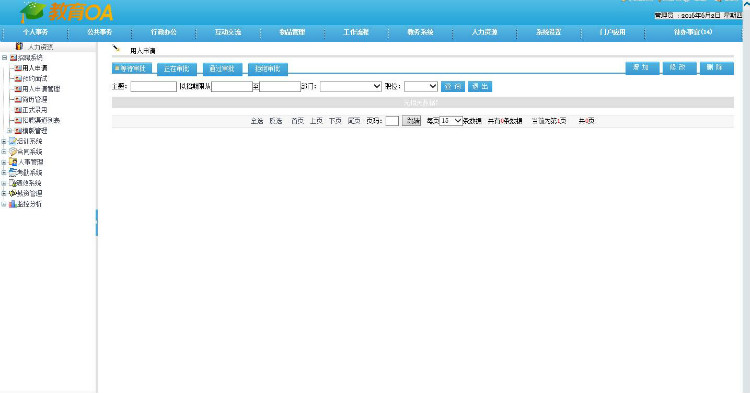750x393 pixels.
Task: Click the 添加 add button
Action: (642, 68)
